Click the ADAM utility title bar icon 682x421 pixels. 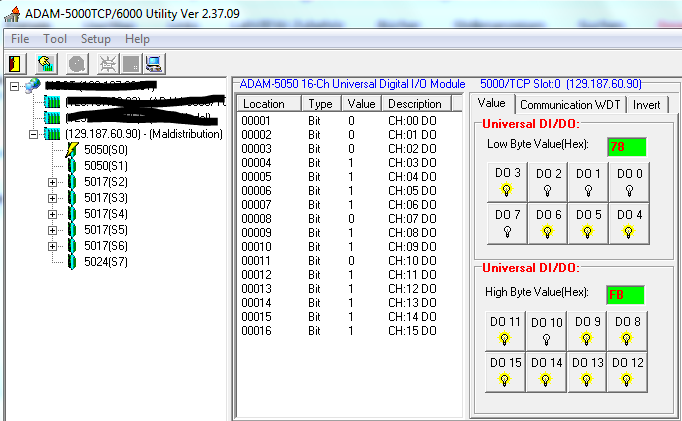pyautogui.click(x=12, y=14)
